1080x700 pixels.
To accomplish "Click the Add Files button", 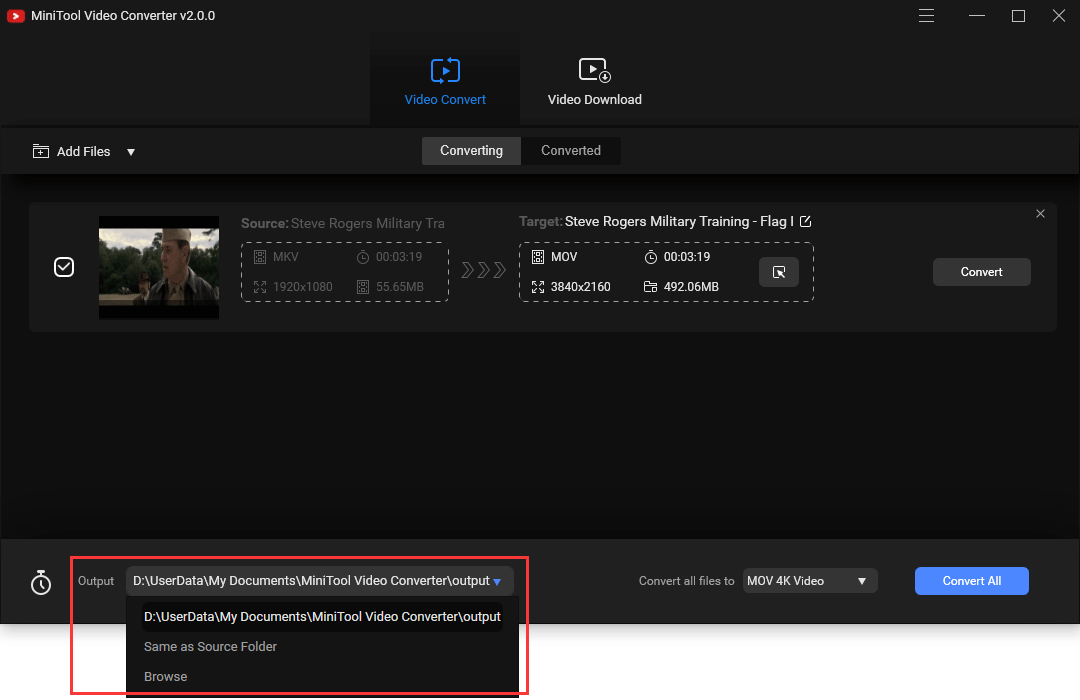I will [x=72, y=152].
